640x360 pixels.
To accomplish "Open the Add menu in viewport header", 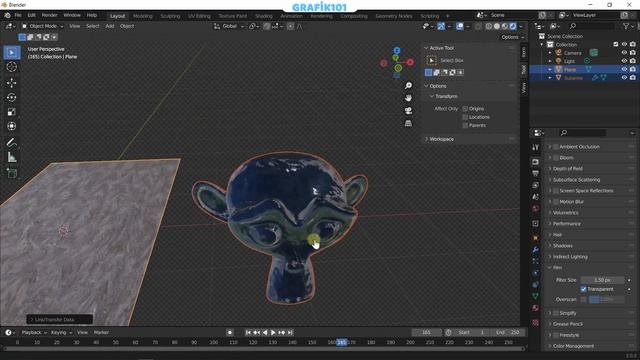I will (x=110, y=26).
